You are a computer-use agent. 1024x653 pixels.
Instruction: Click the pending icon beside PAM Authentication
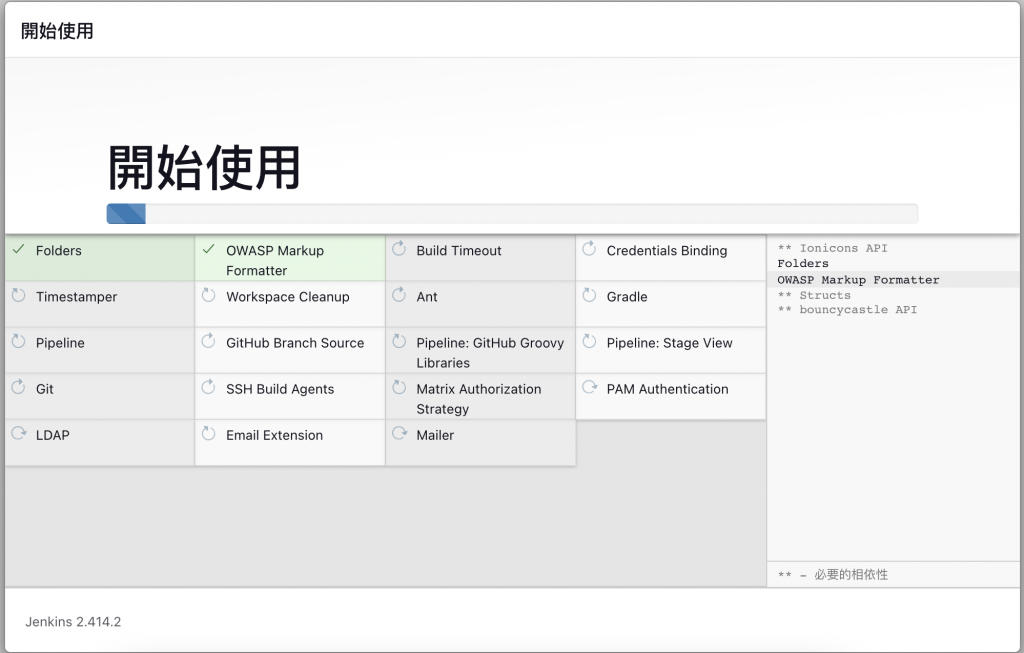pos(590,387)
